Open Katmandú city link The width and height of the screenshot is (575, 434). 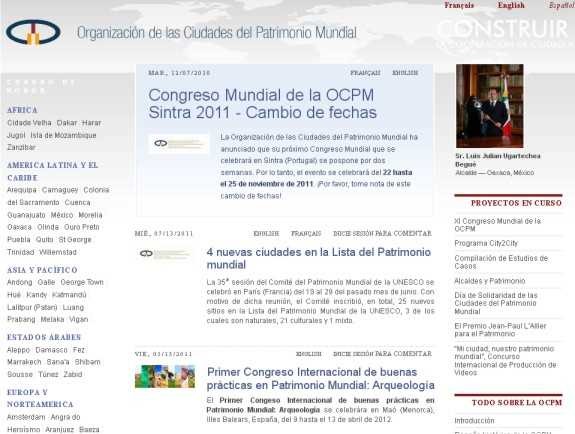click(x=69, y=295)
